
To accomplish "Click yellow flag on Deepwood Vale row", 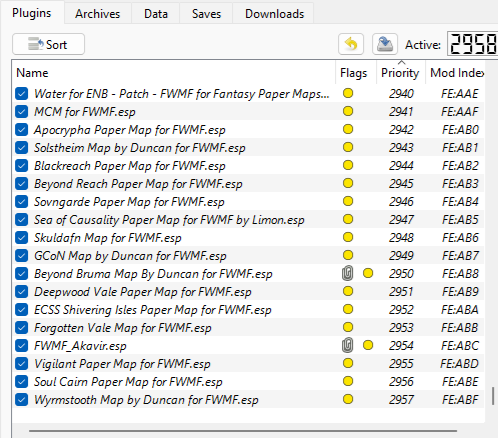I will click(x=348, y=291).
